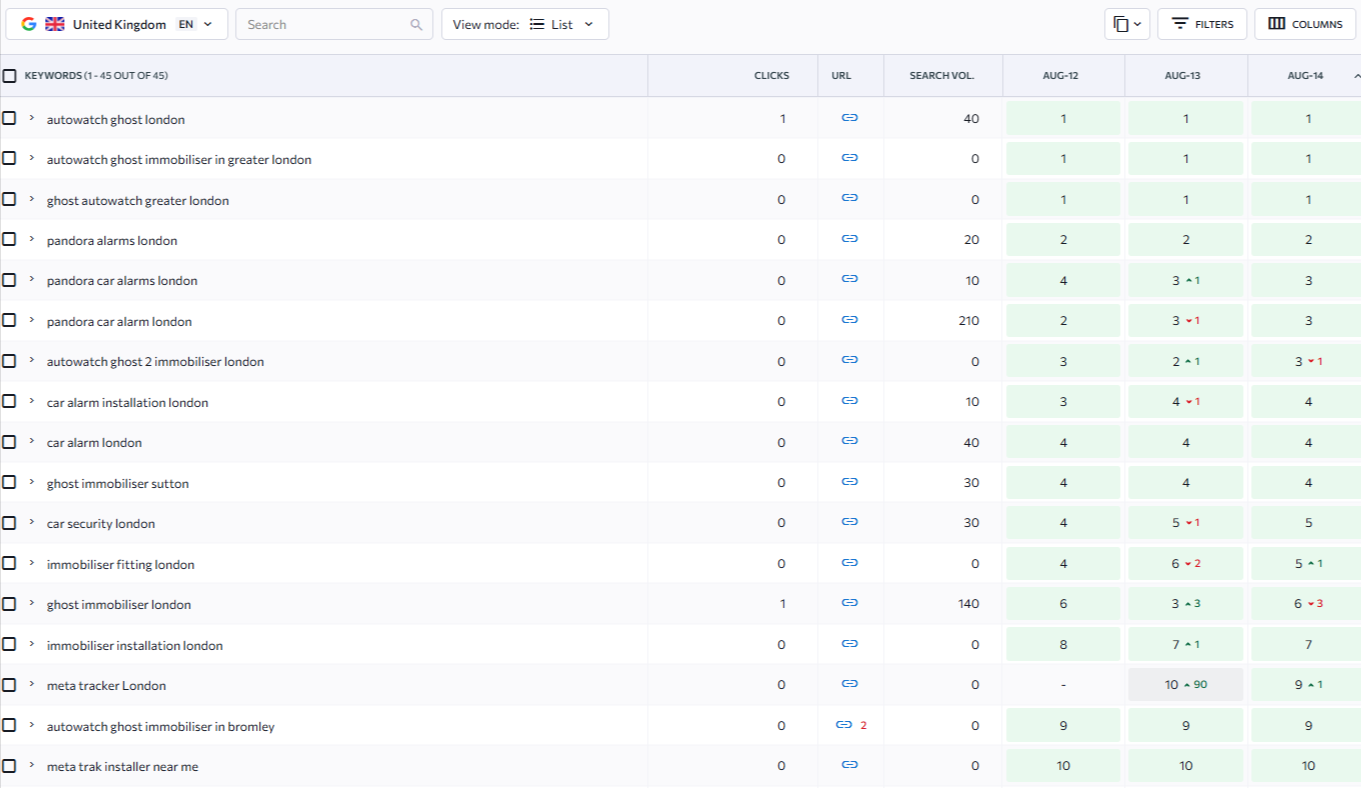
Task: Open the copy/export icon dropdown
Action: [x=1127, y=24]
